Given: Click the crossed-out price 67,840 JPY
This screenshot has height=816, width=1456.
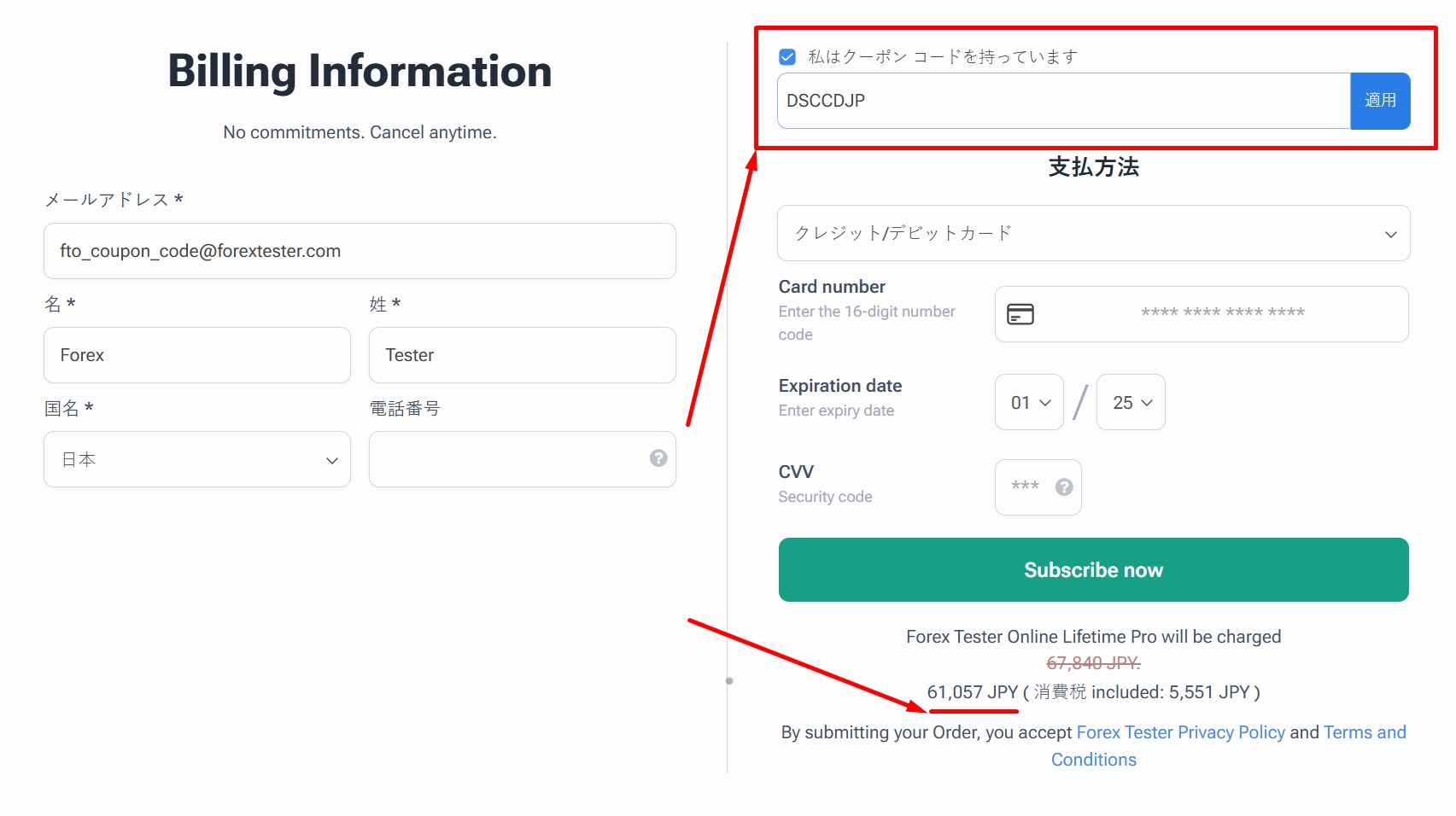Looking at the screenshot, I should click(1093, 663).
